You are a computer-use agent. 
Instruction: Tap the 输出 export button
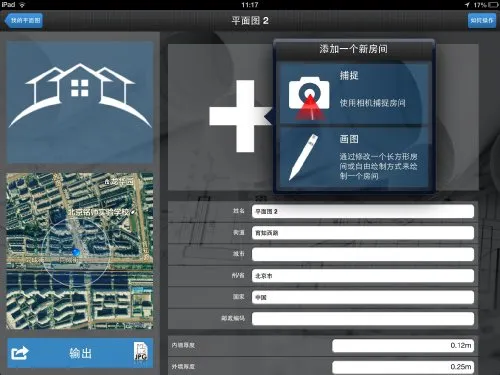(80, 353)
